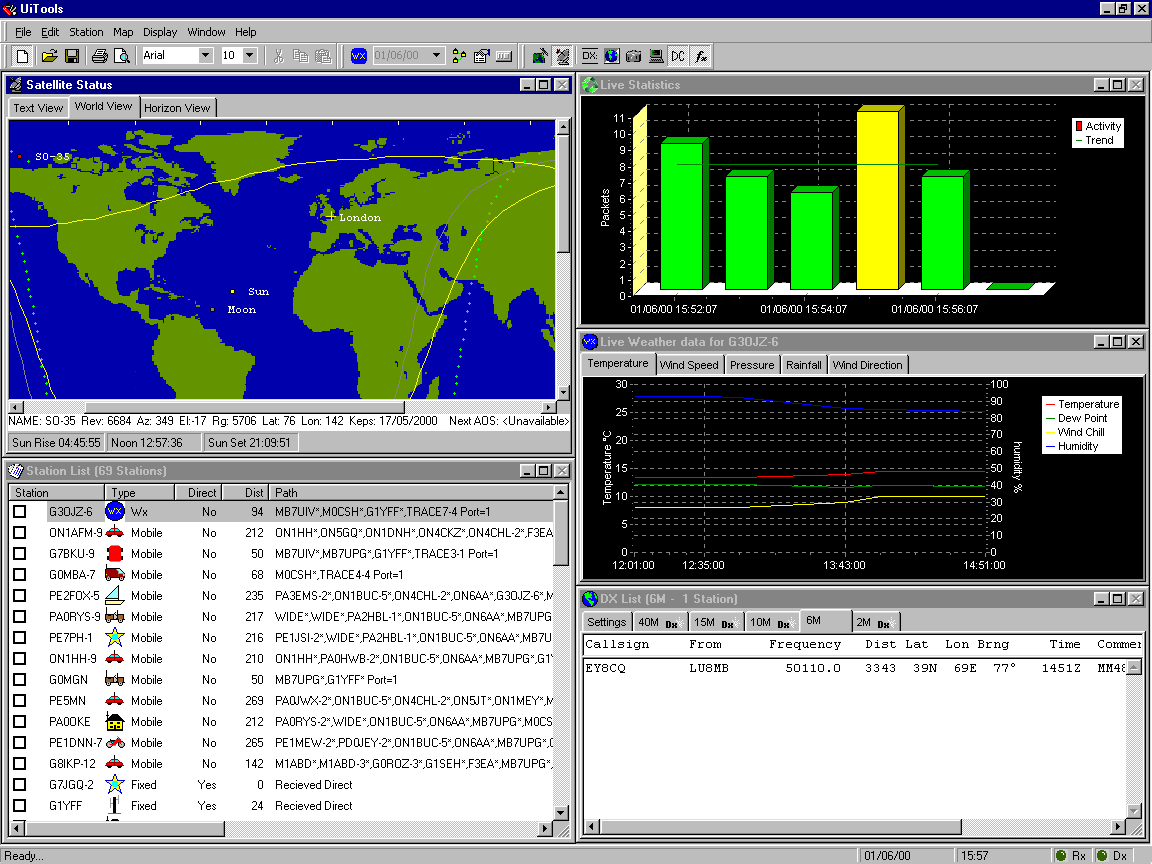Click the red Activity legend swatch
Screen dimensions: 1152x864
click(1079, 126)
